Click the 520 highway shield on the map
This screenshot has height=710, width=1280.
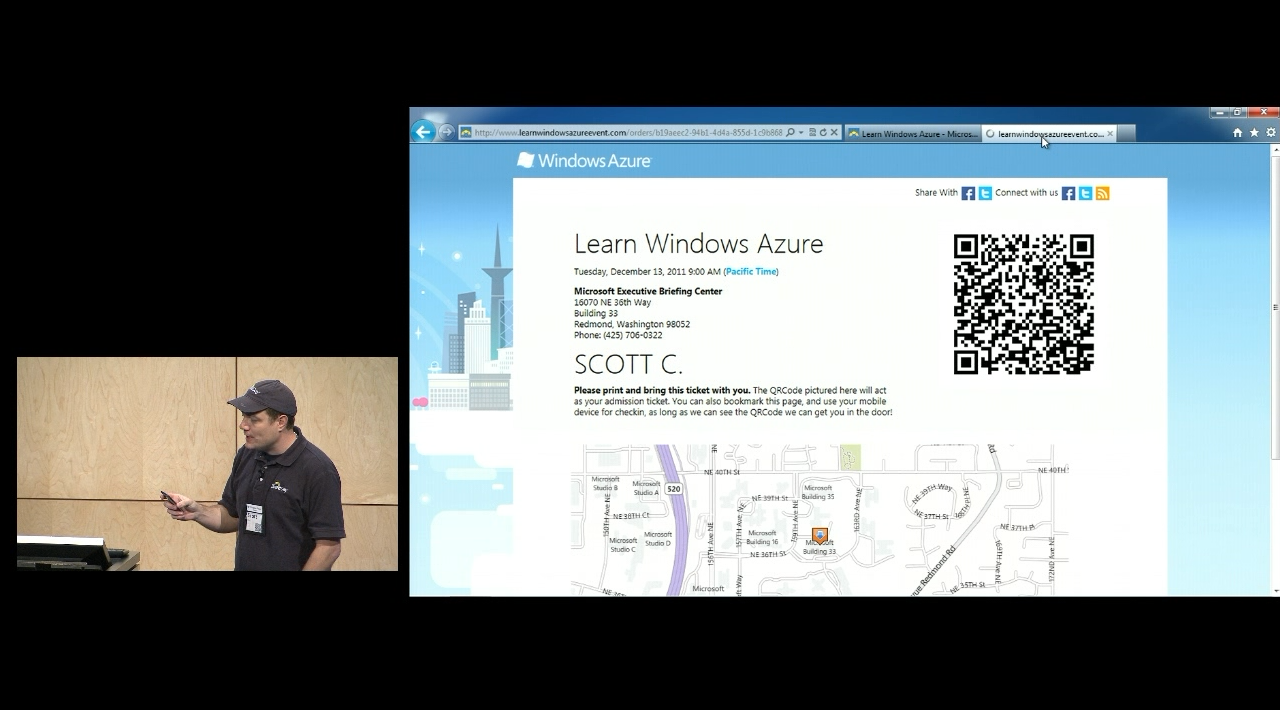click(x=674, y=489)
